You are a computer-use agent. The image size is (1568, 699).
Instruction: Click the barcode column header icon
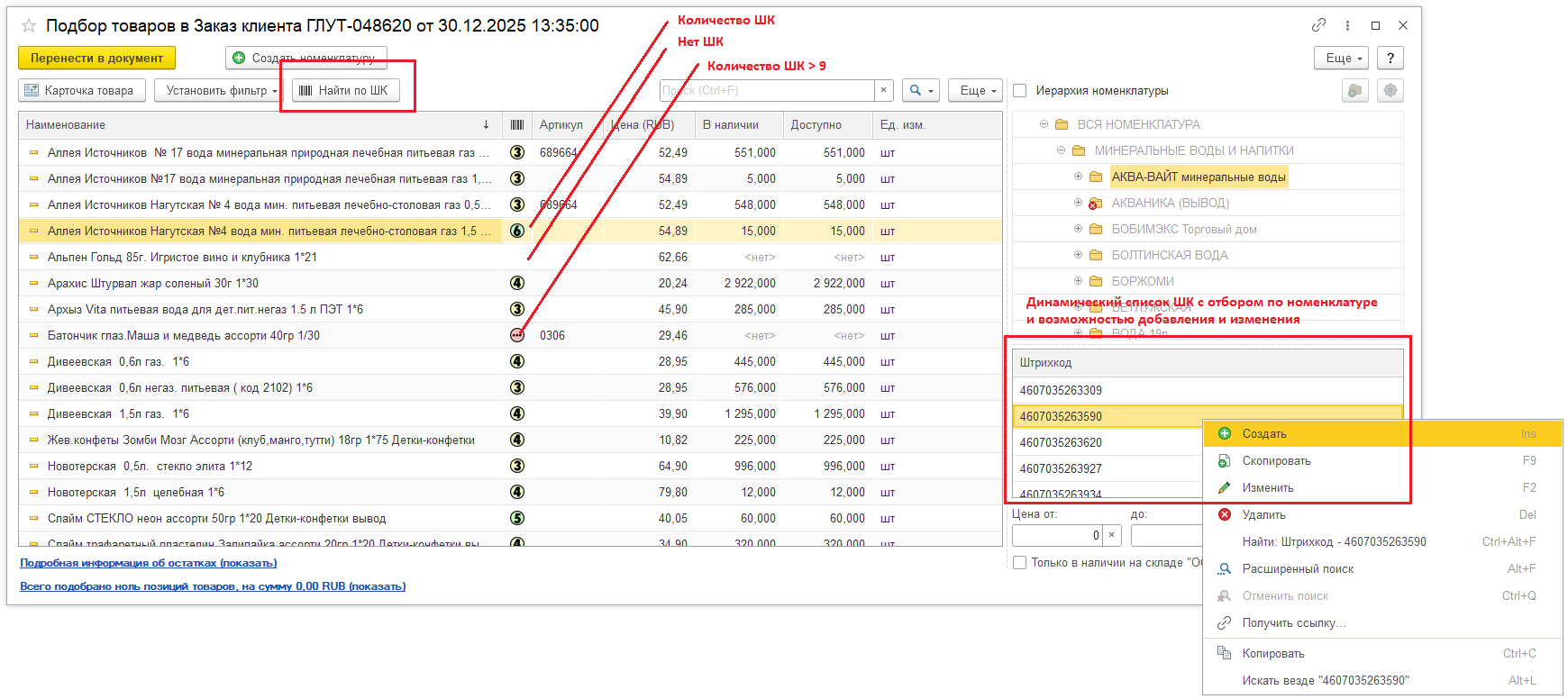click(x=517, y=125)
